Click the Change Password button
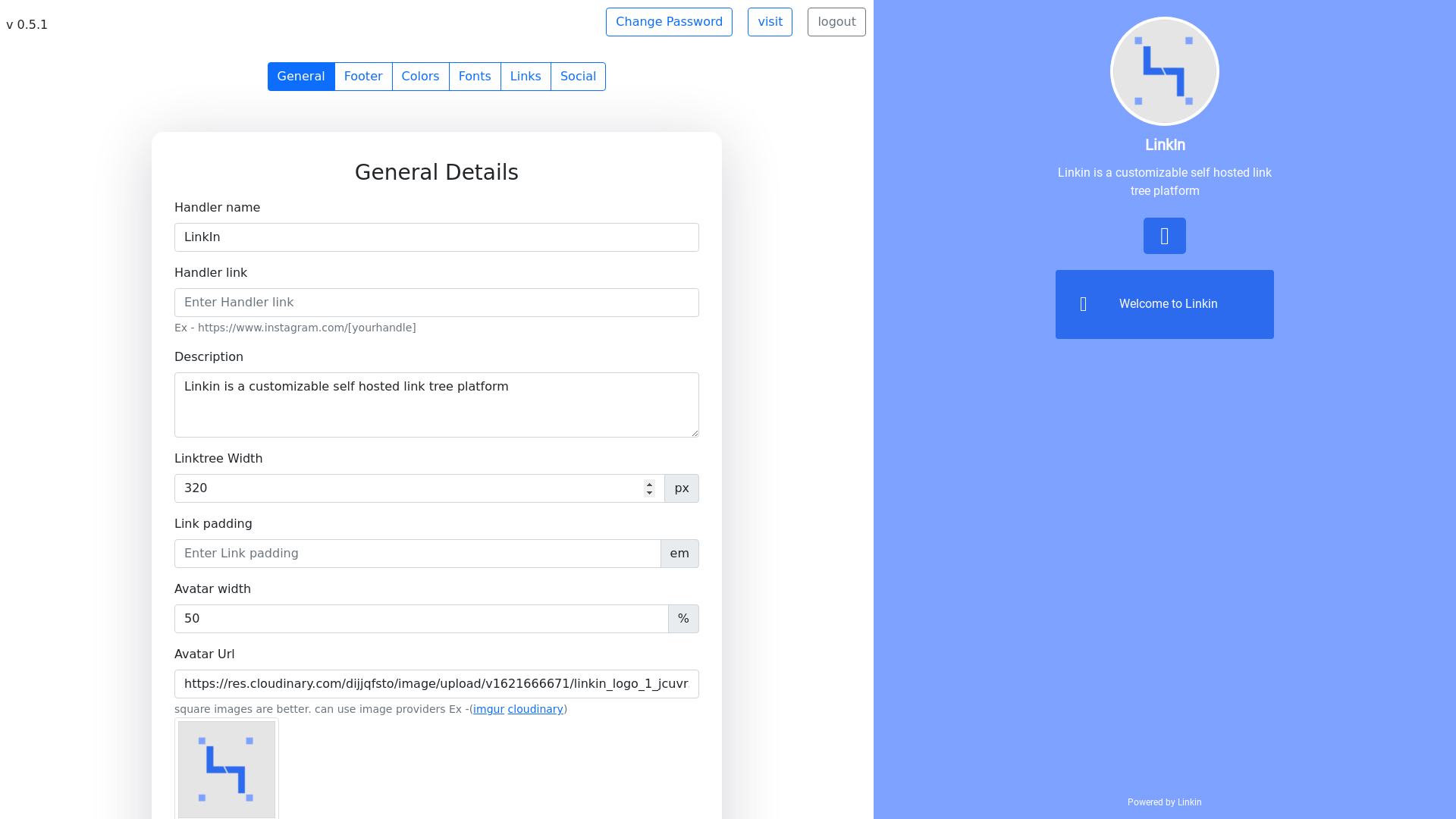The height and width of the screenshot is (819, 1456). (x=669, y=21)
